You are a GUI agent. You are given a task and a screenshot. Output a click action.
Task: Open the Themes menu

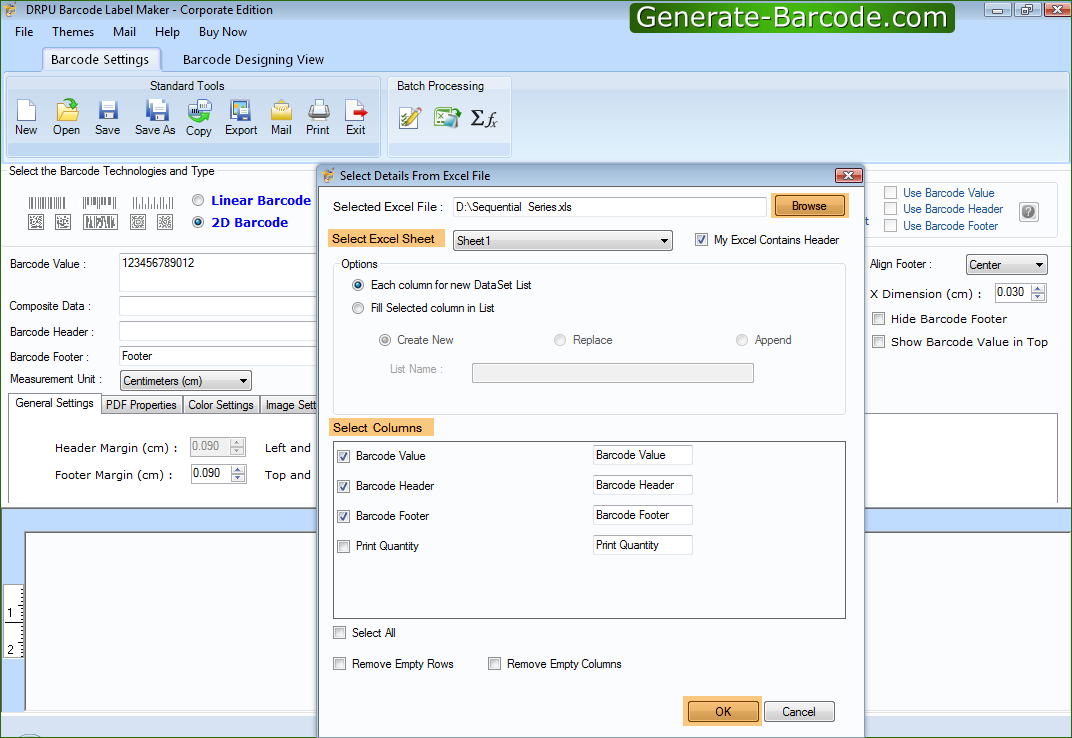point(72,31)
